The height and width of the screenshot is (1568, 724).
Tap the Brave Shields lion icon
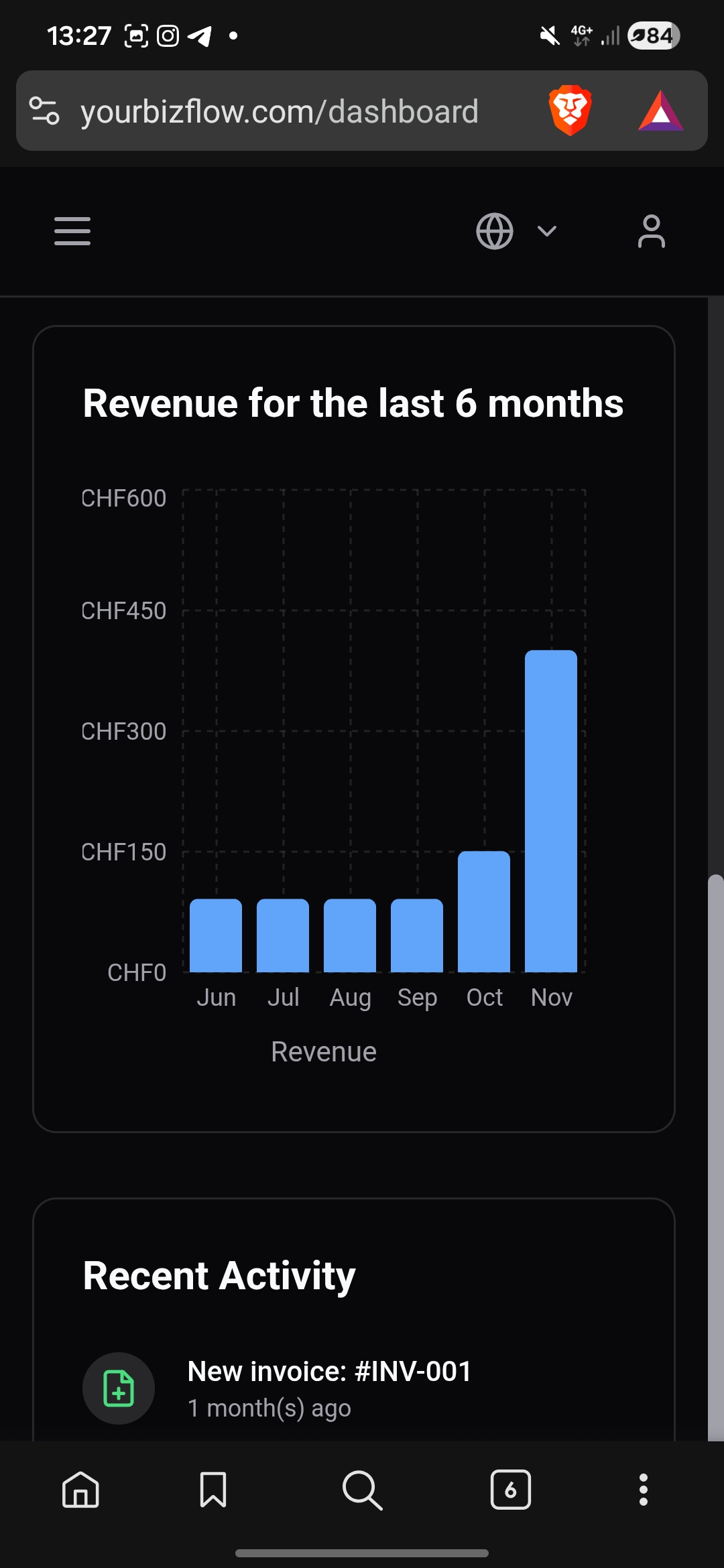pos(570,111)
